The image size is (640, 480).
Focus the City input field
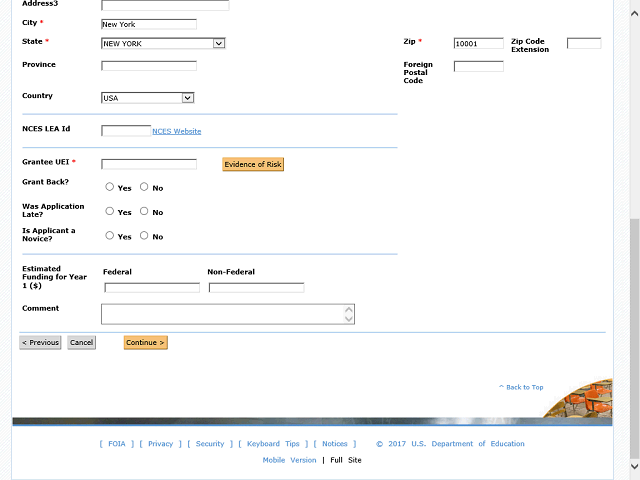(x=149, y=24)
